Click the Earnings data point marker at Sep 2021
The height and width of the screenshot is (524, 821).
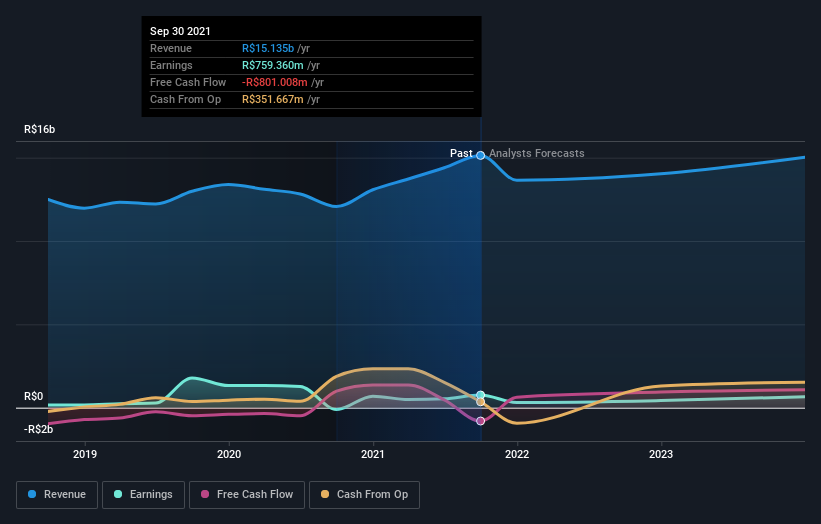coord(480,395)
